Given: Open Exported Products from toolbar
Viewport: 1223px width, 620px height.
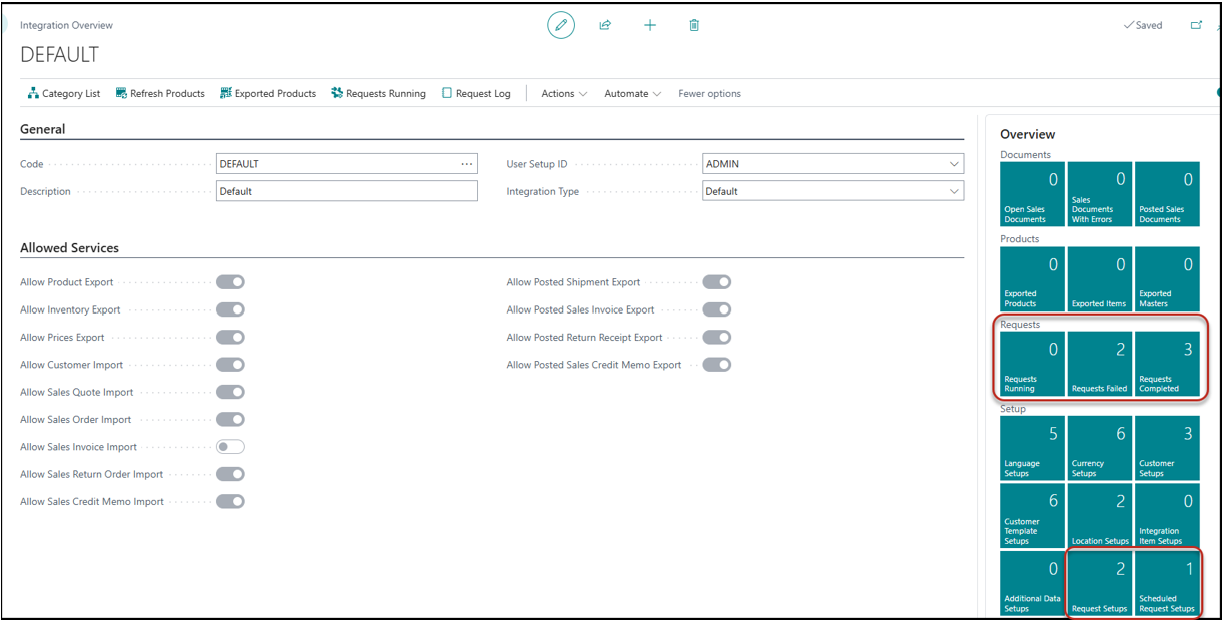Looking at the screenshot, I should coord(267,94).
